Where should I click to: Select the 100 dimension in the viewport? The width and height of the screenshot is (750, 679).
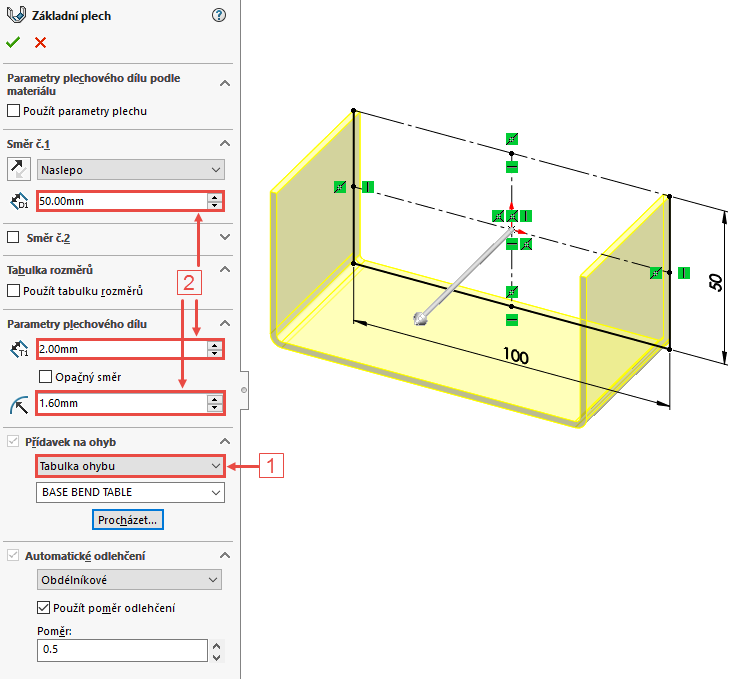click(x=516, y=356)
